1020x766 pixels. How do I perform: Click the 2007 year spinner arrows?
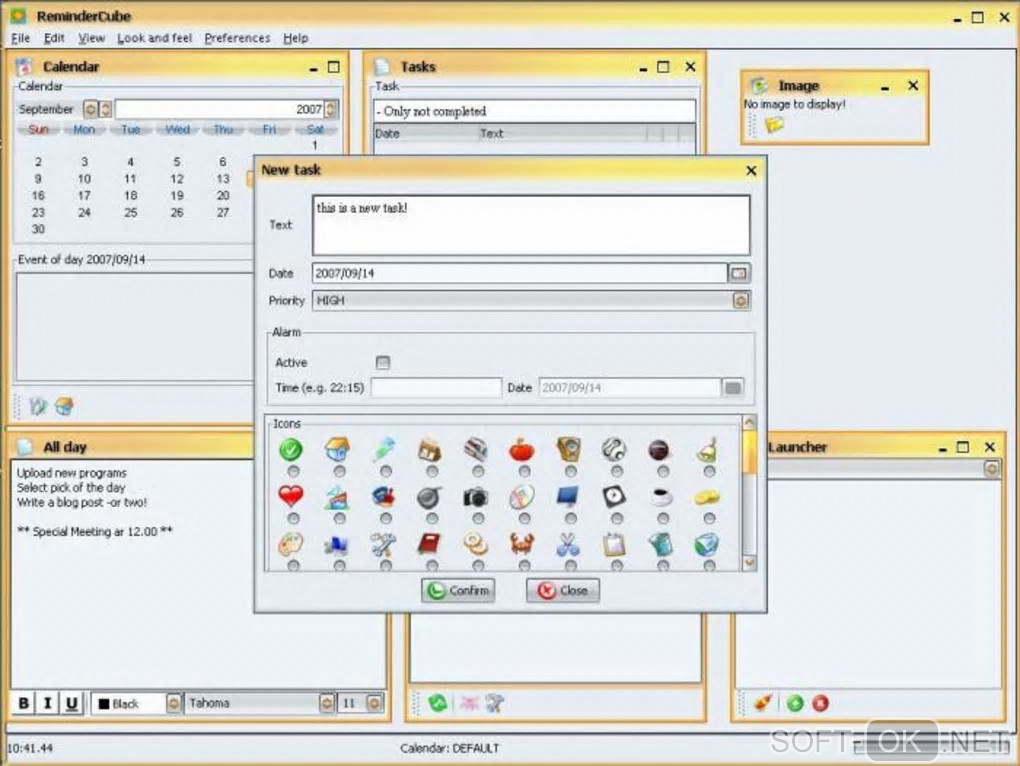(331, 109)
